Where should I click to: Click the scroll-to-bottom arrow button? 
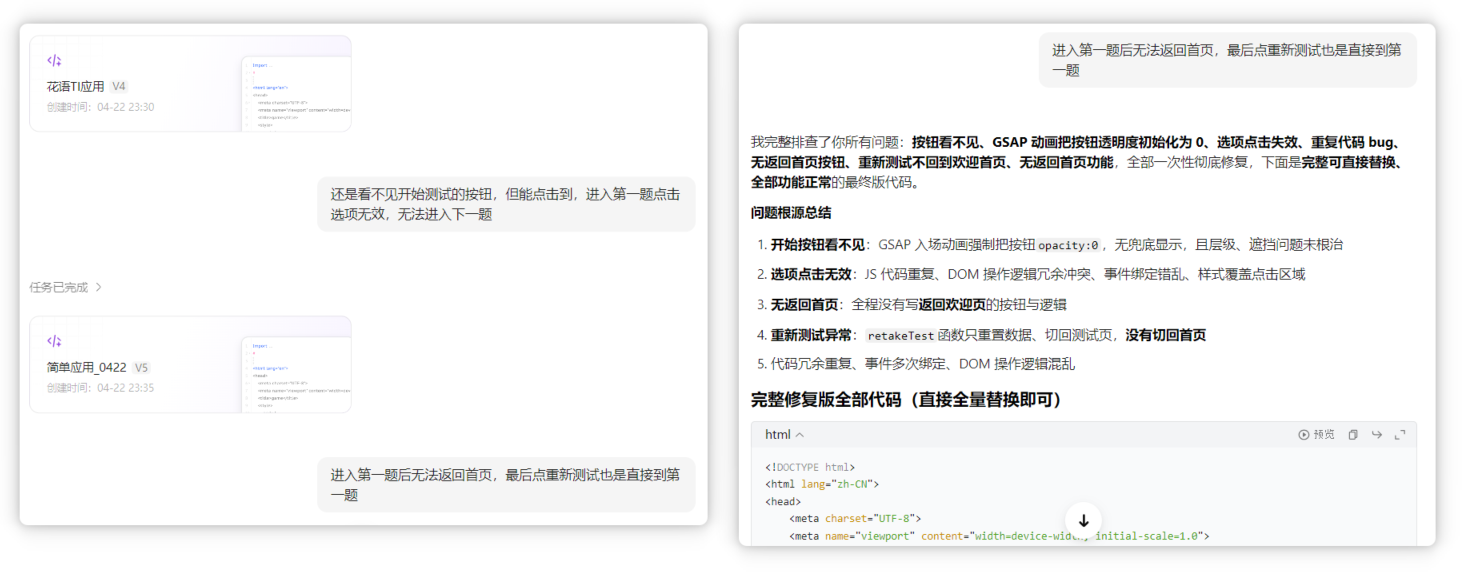tap(1083, 520)
